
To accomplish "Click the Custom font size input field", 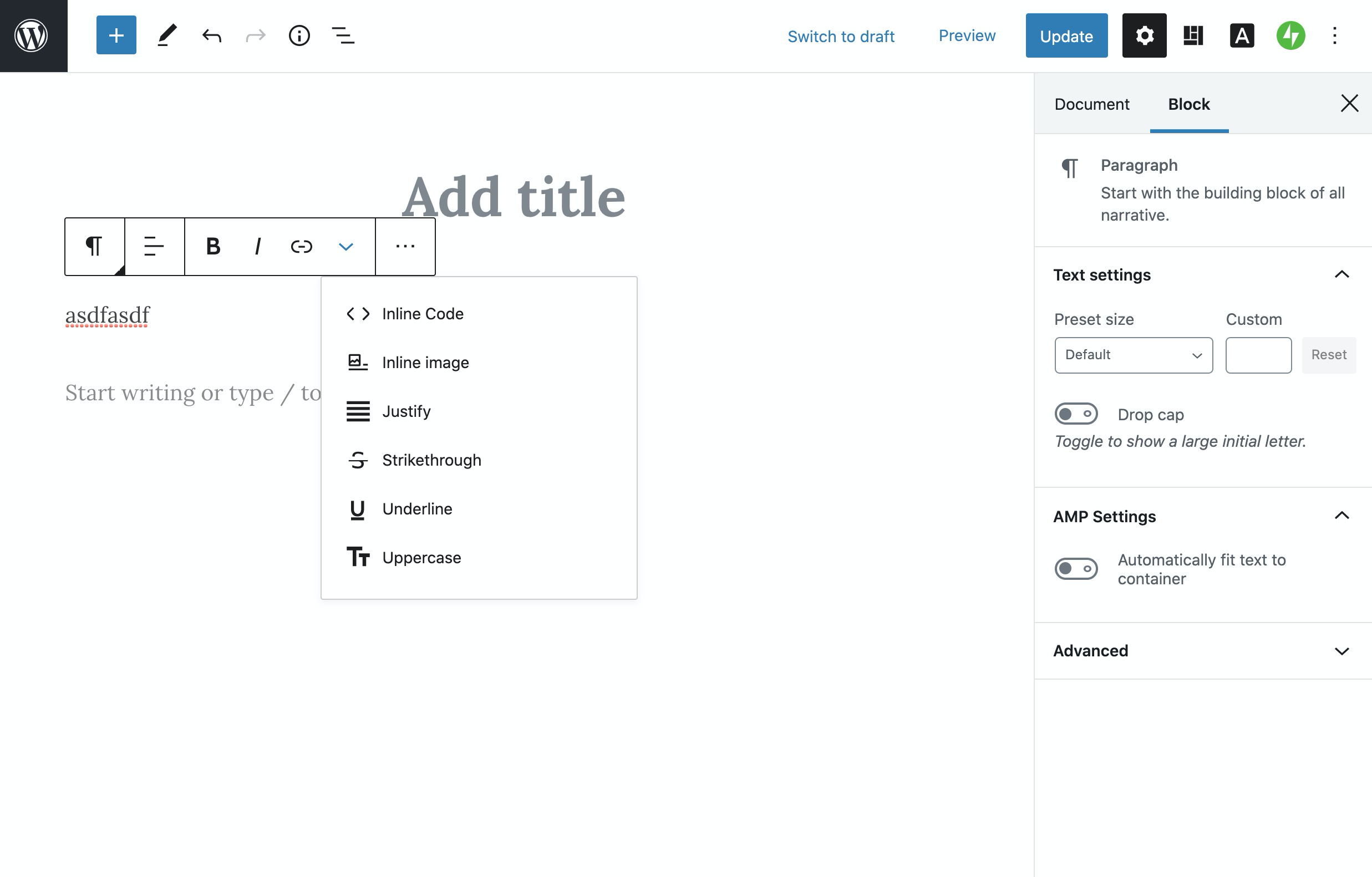I will [1257, 355].
